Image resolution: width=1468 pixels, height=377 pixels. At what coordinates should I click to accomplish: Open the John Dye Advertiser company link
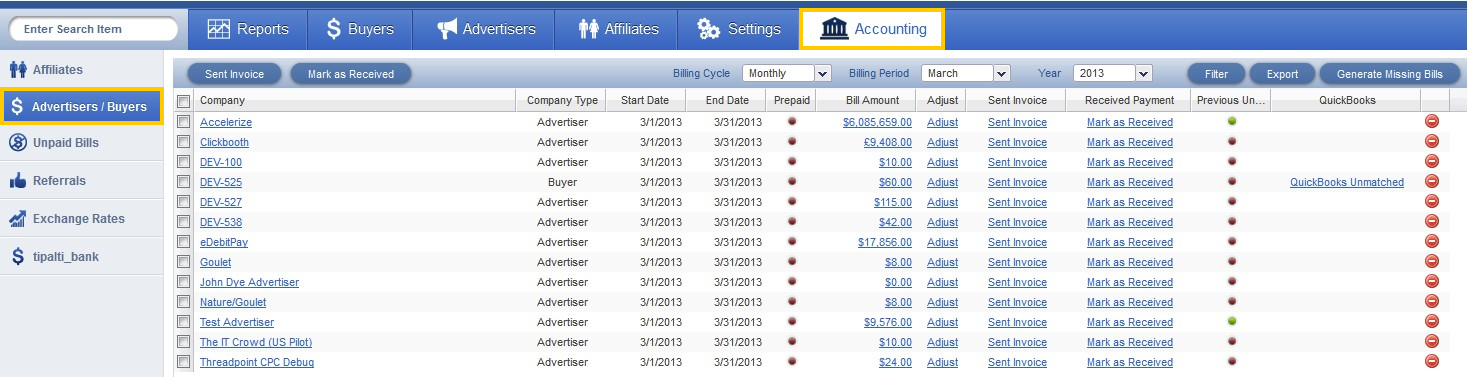(x=249, y=282)
